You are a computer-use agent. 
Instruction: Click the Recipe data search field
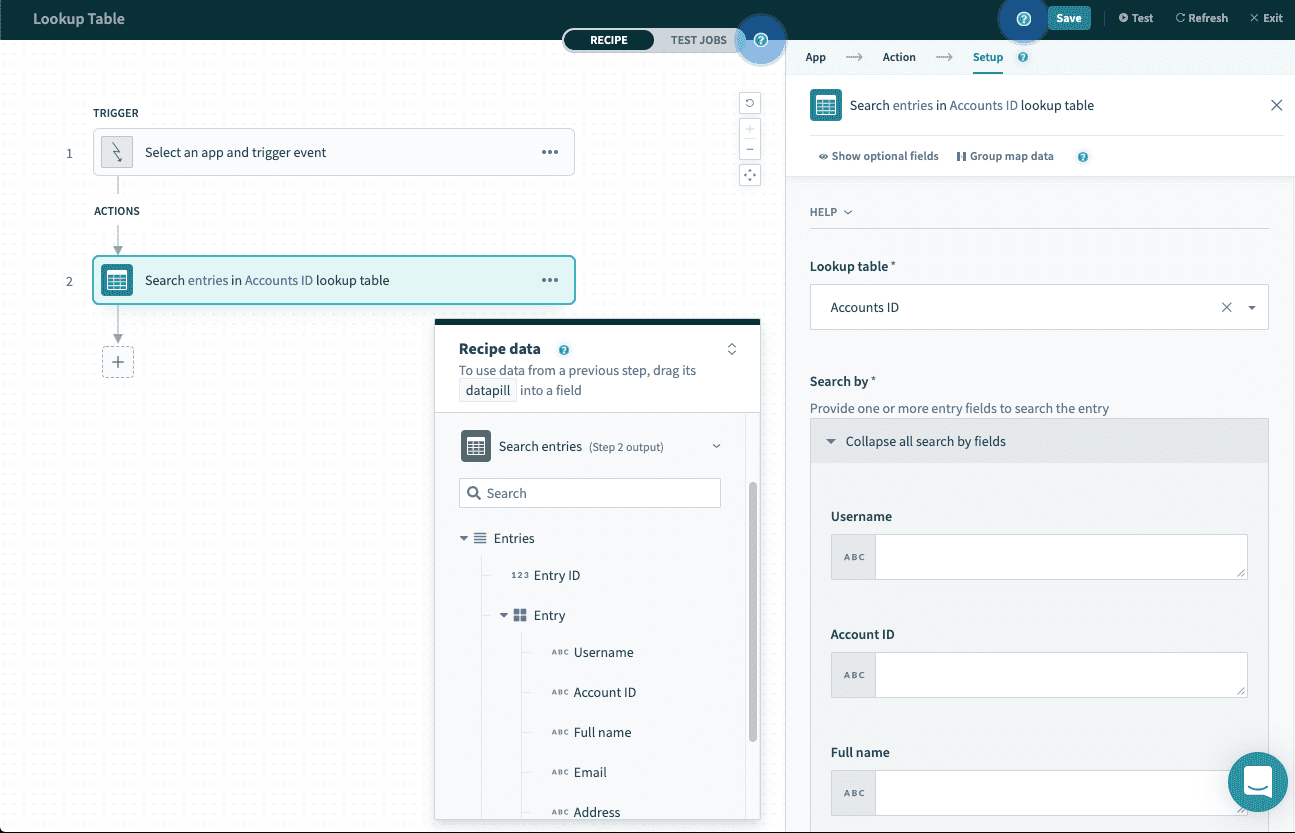tap(589, 492)
